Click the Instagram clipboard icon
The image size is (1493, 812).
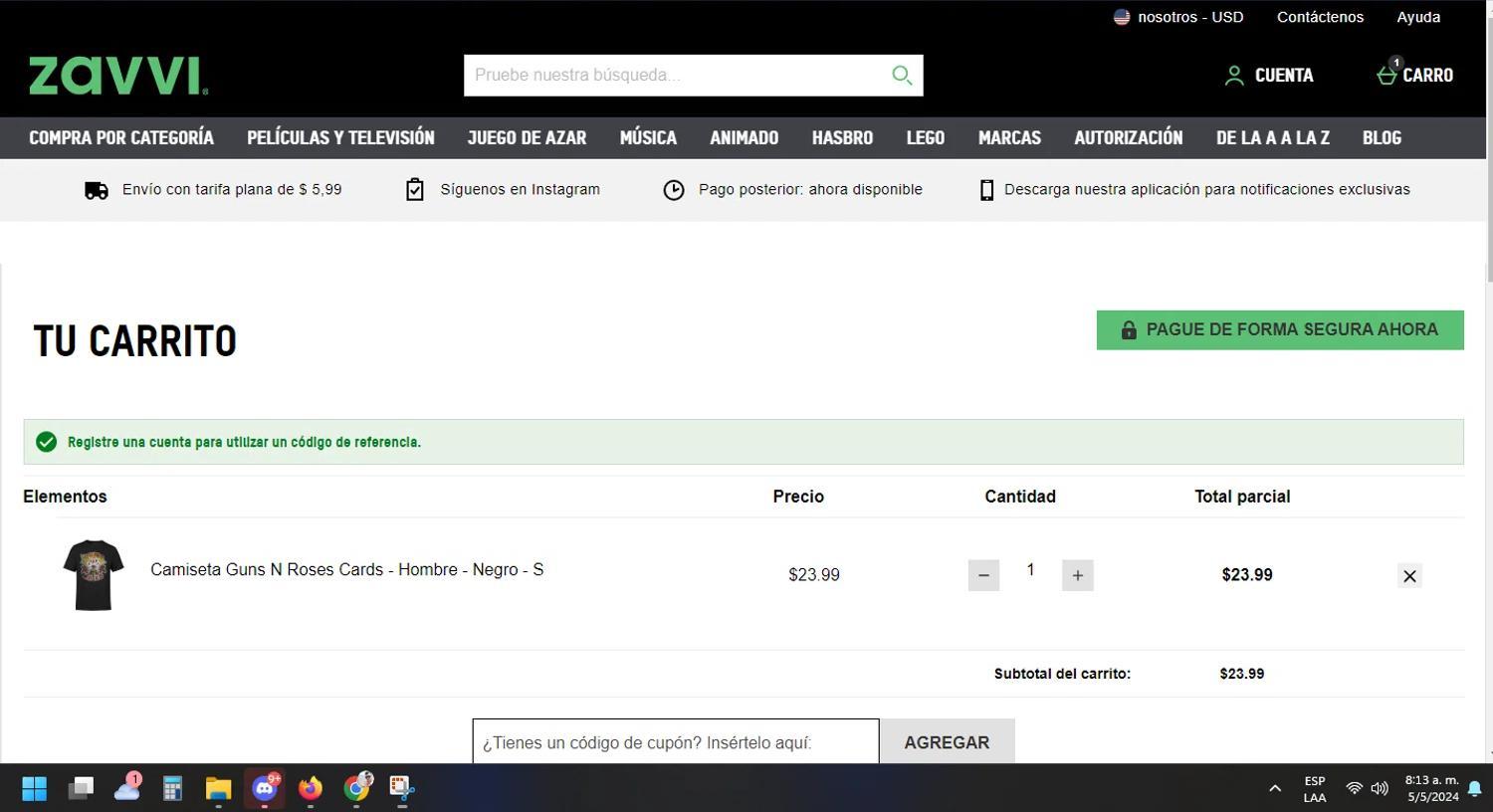(415, 190)
